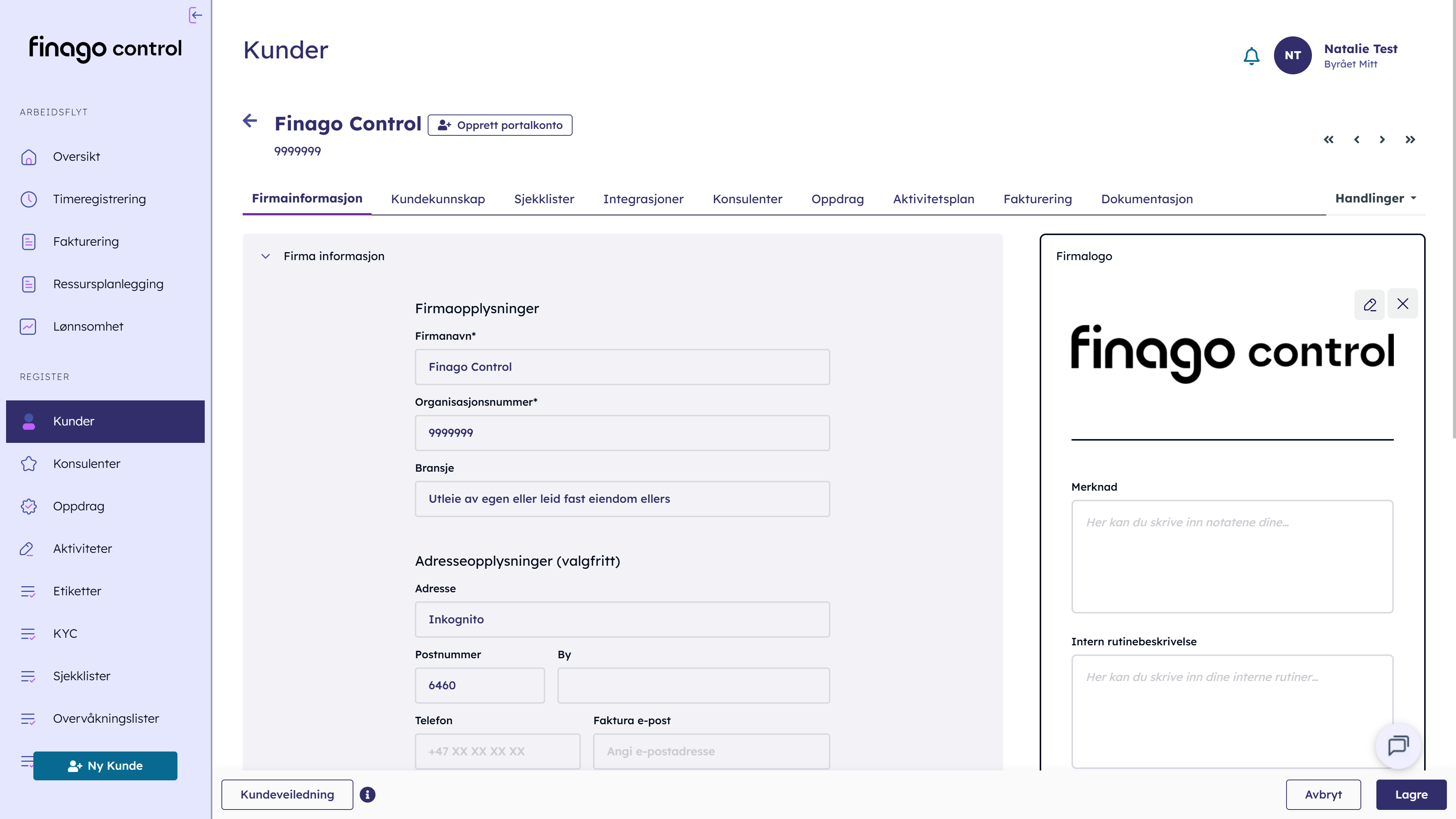Collapse the Firma informasjon section
The width and height of the screenshot is (1456, 819).
[266, 256]
